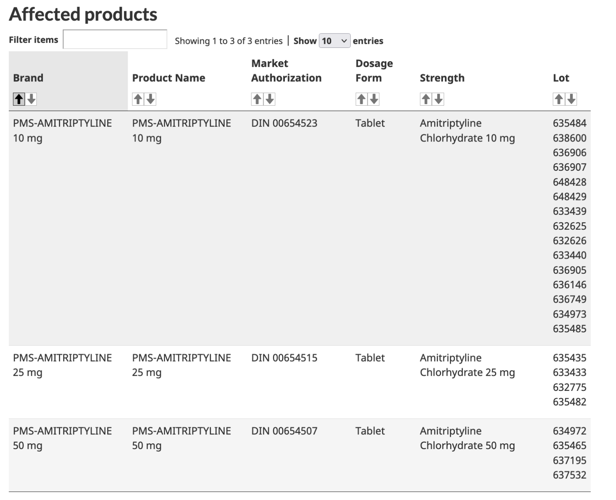This screenshot has height=500, width=616.
Task: Sort Market Authorization descending arrow
Action: click(x=270, y=99)
